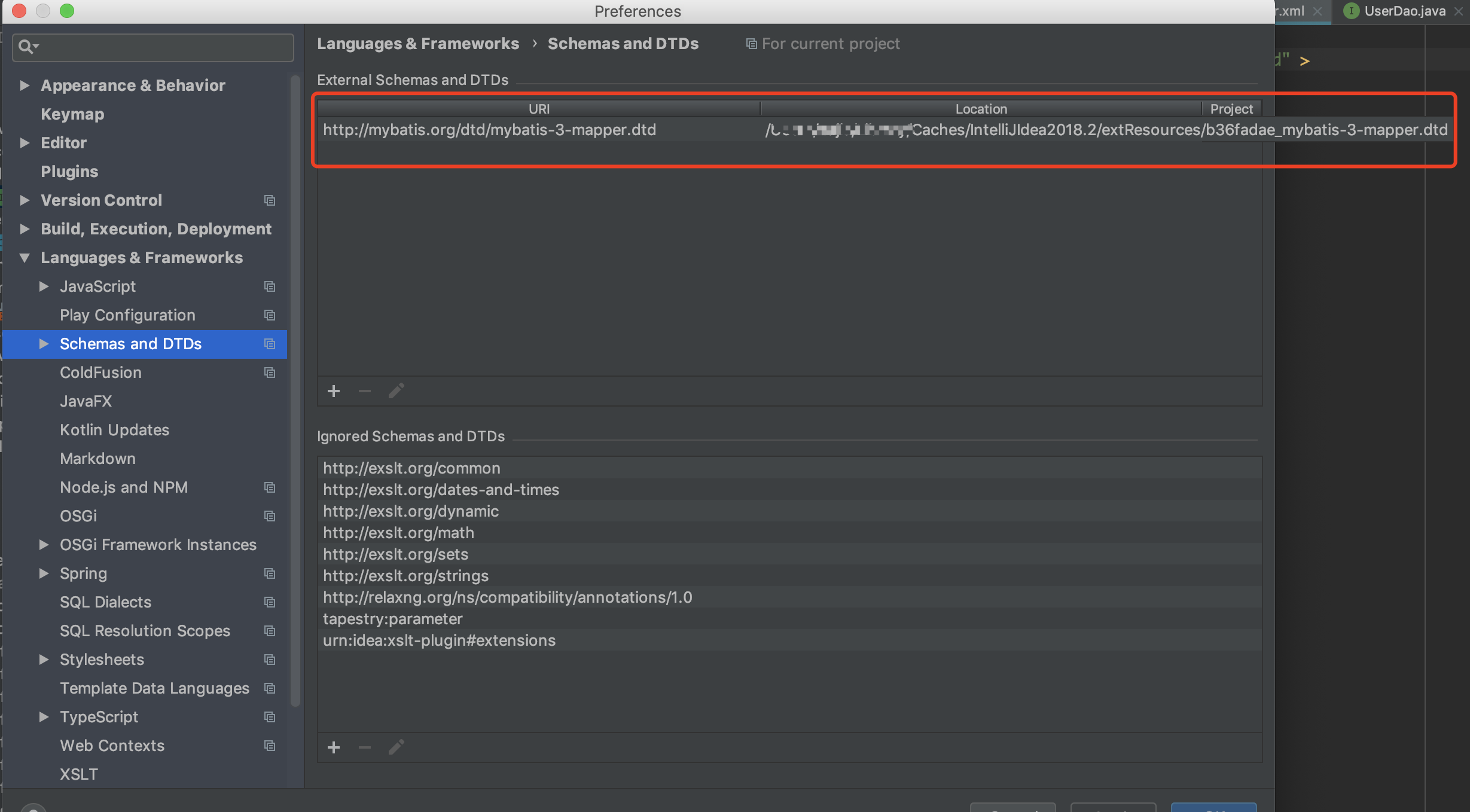Screen dimensions: 1470x812
Task: Click project-level icon beside SQL Dialects
Action: click(x=270, y=602)
